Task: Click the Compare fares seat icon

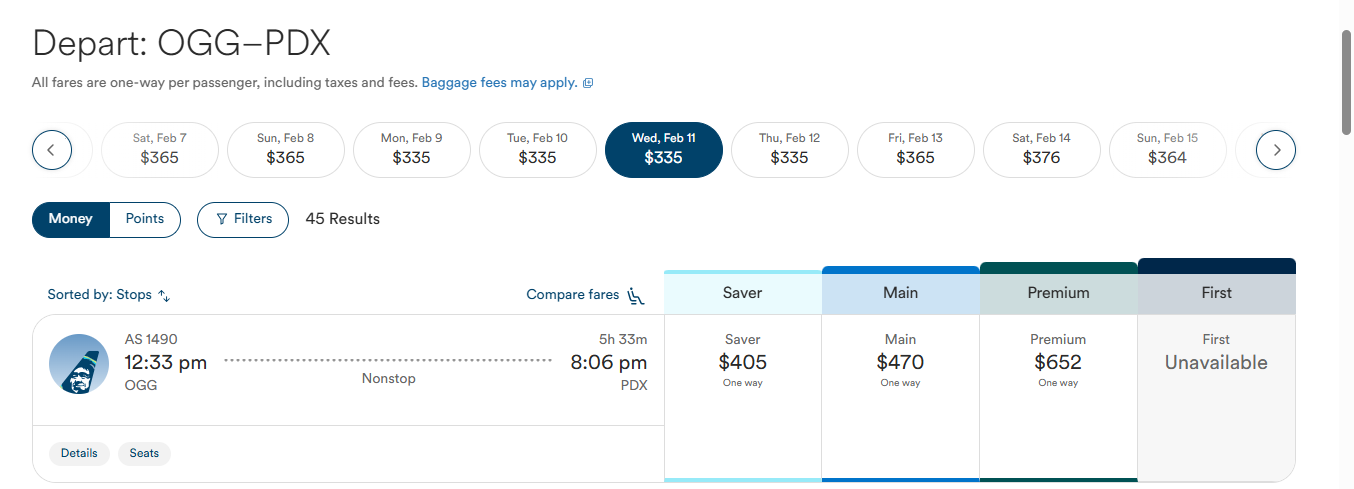Action: pos(636,295)
